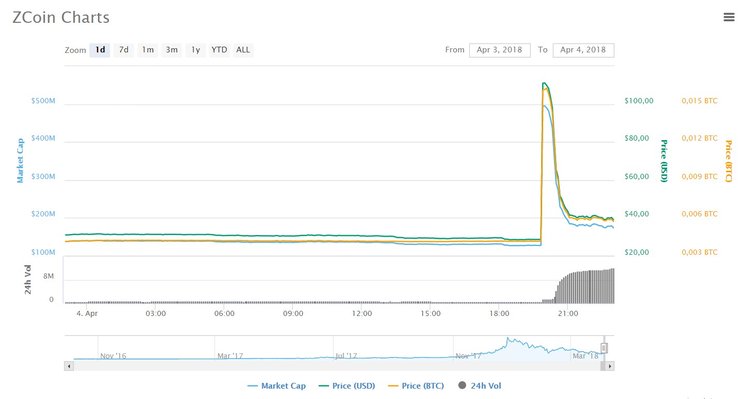The image size is (750, 399).
Task: Click the 0,006 BTC axis label
Action: coord(699,214)
